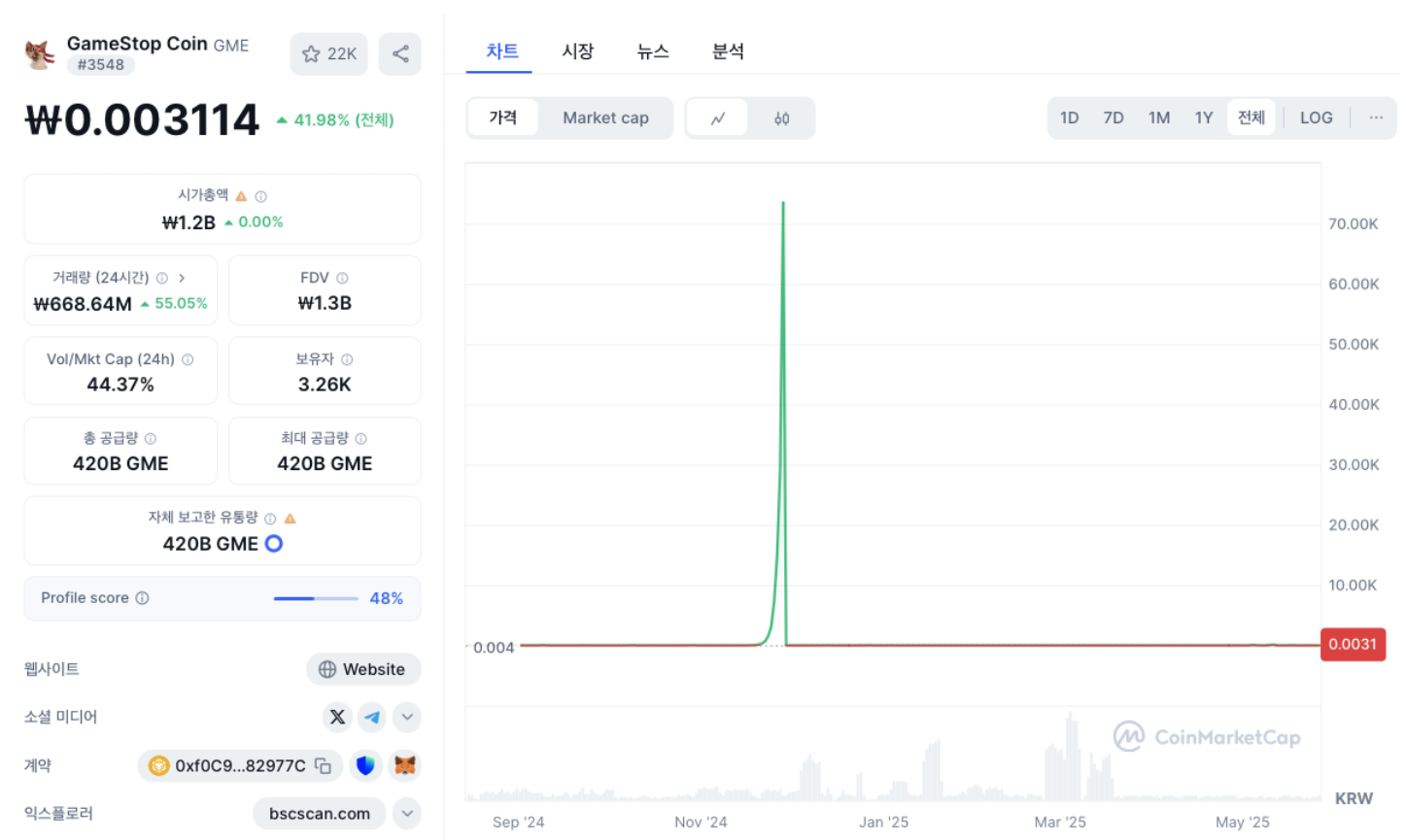
Task: Click the Profile score progress bar
Action: [x=316, y=599]
